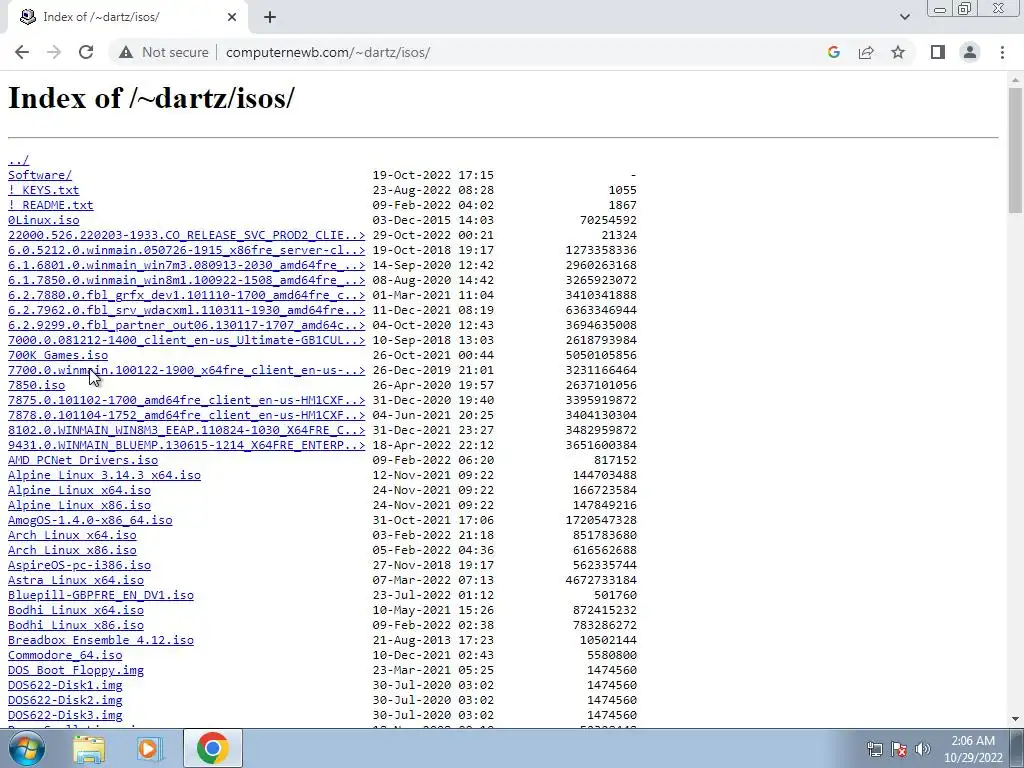Download DOS_Boot_Floppy.img
The width and height of the screenshot is (1024, 768).
pos(75,671)
